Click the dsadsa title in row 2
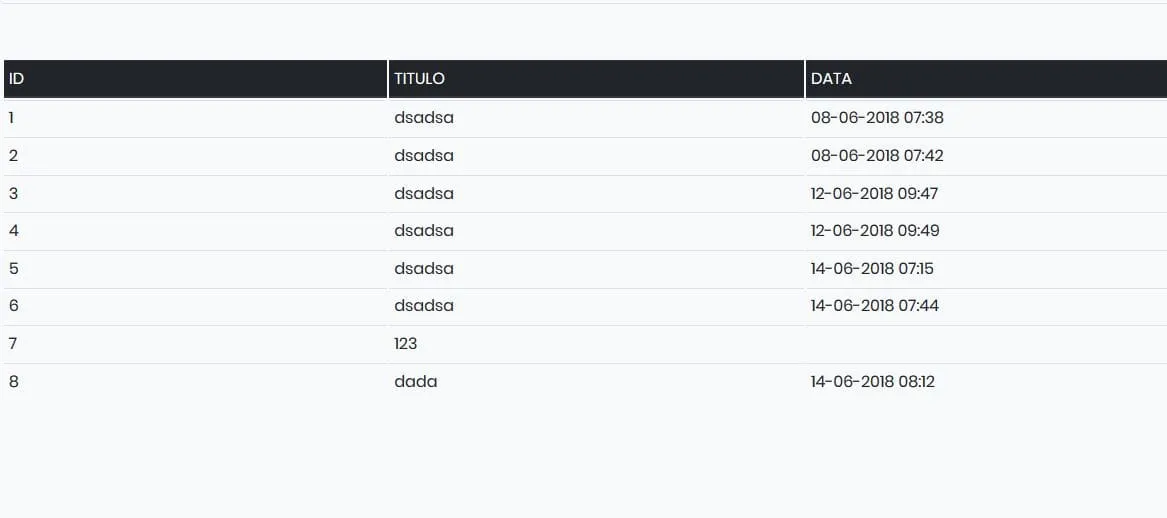Viewport: 1167px width, 518px height. pos(424,156)
